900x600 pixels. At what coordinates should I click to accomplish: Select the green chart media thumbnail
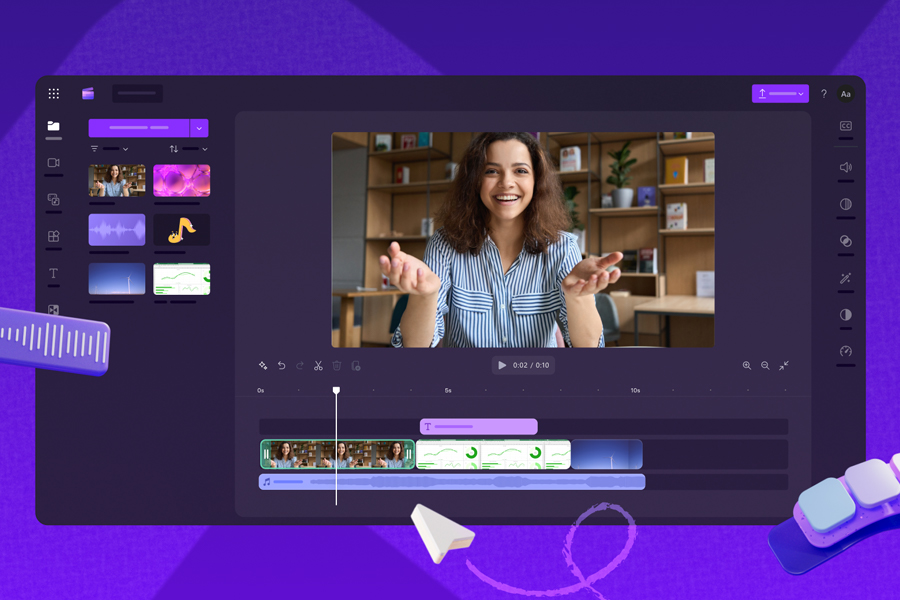181,279
